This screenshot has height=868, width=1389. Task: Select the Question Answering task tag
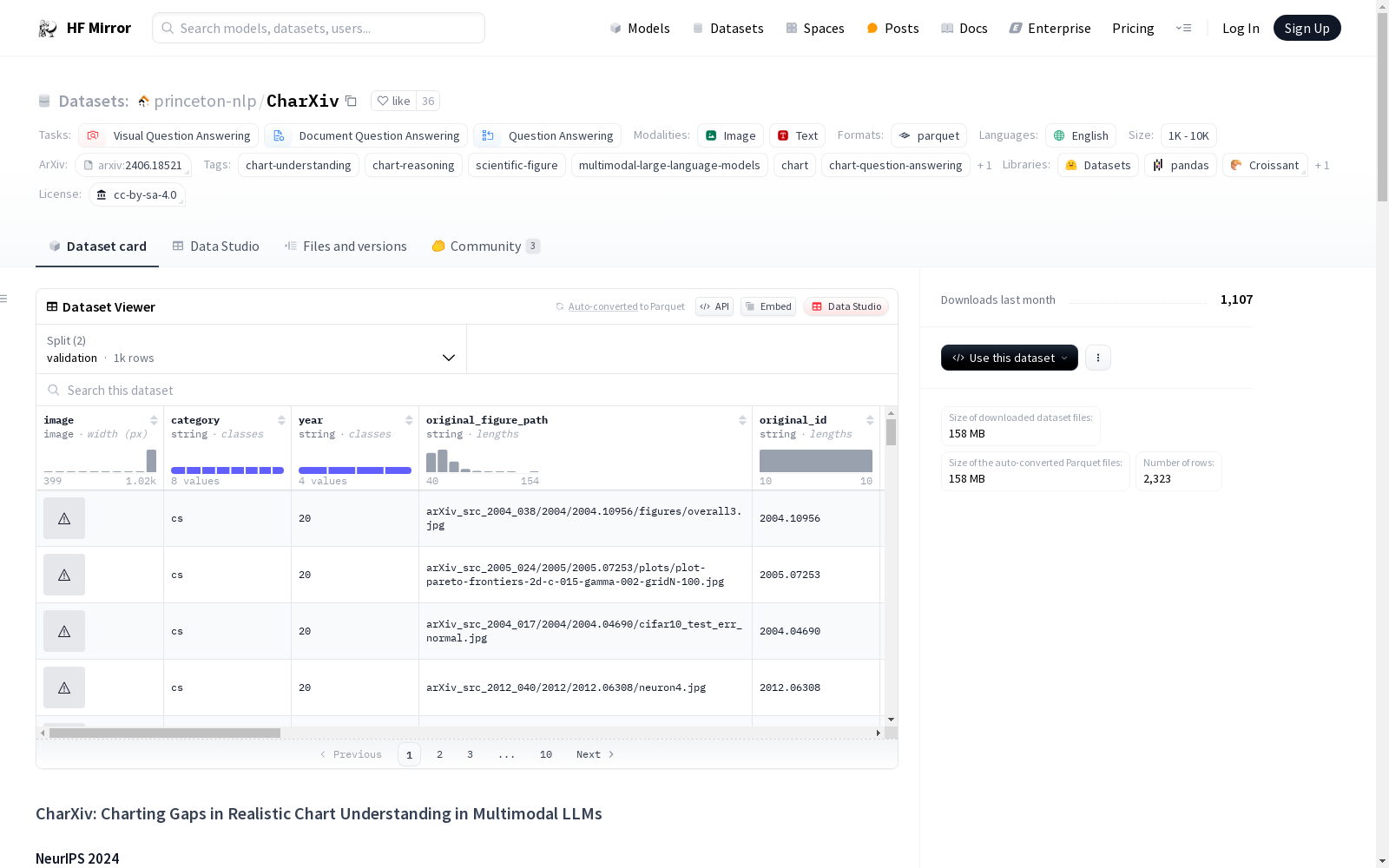pos(547,135)
